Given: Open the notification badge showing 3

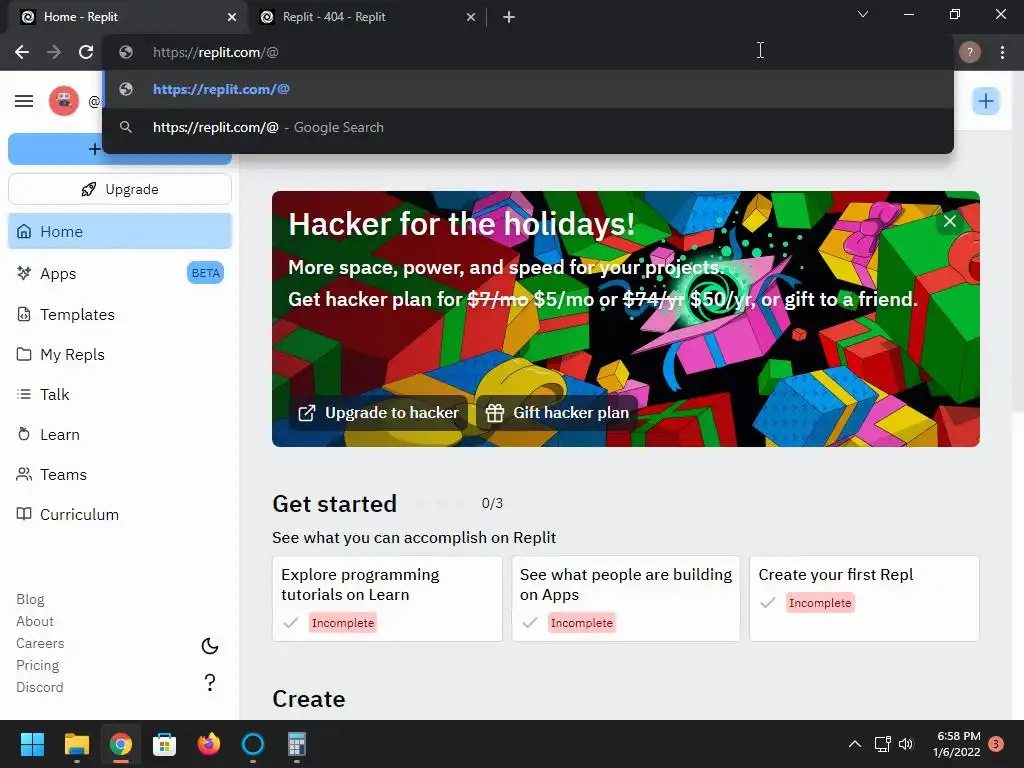Looking at the screenshot, I should (996, 744).
